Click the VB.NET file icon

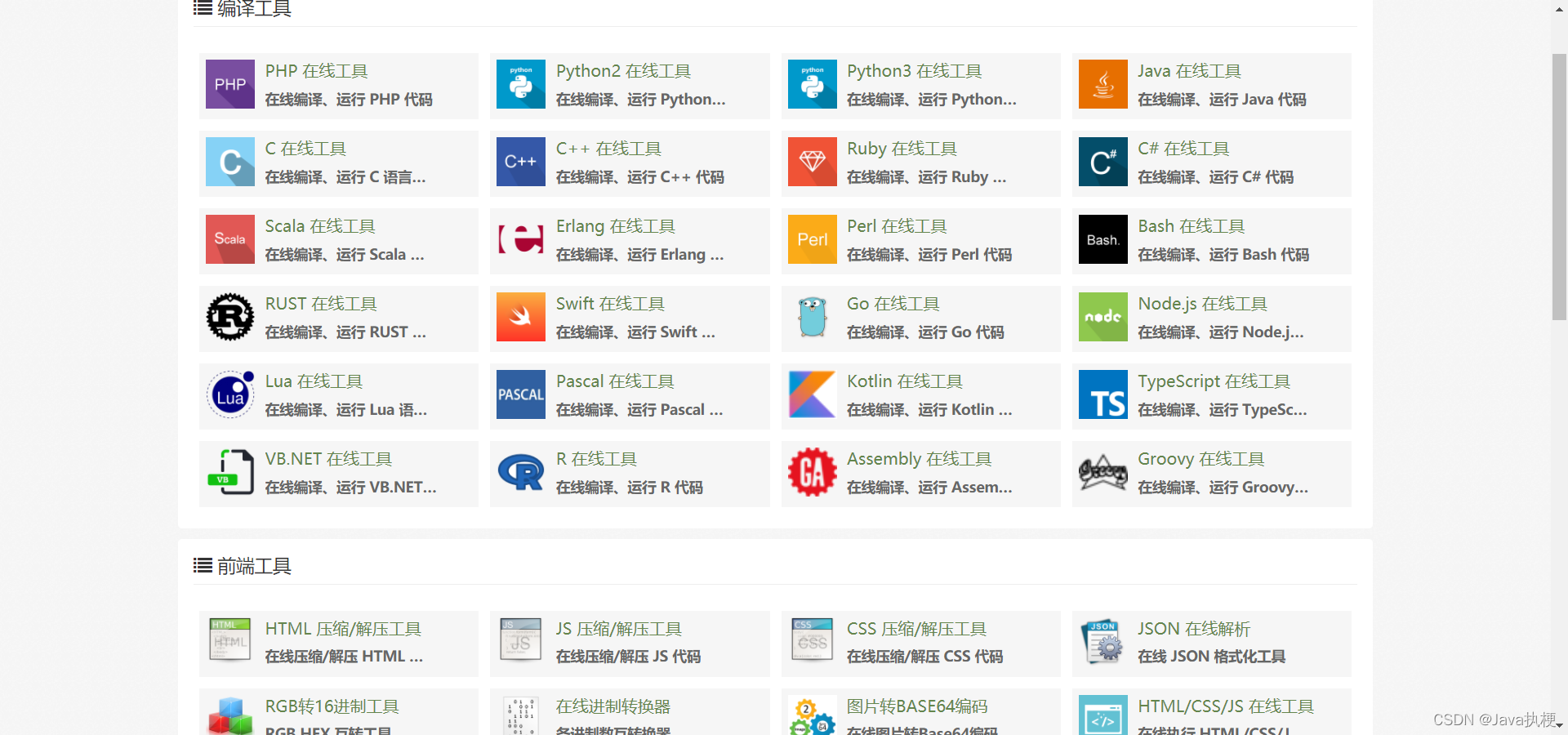[230, 472]
